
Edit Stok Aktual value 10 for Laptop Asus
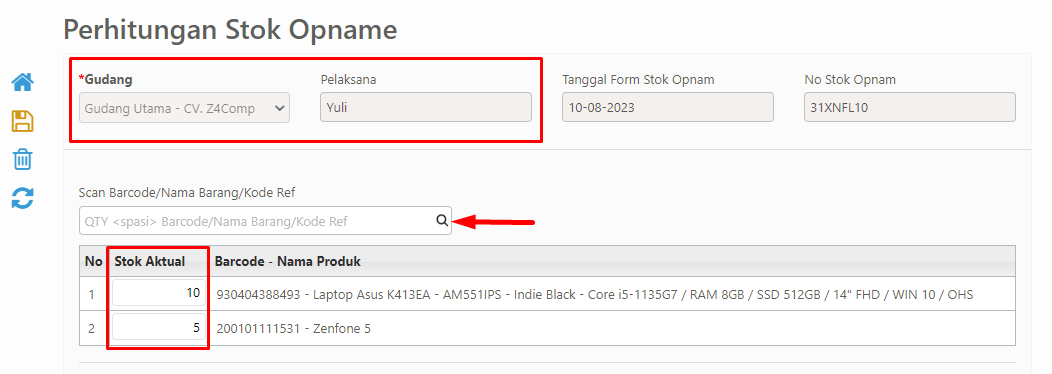[x=159, y=293]
